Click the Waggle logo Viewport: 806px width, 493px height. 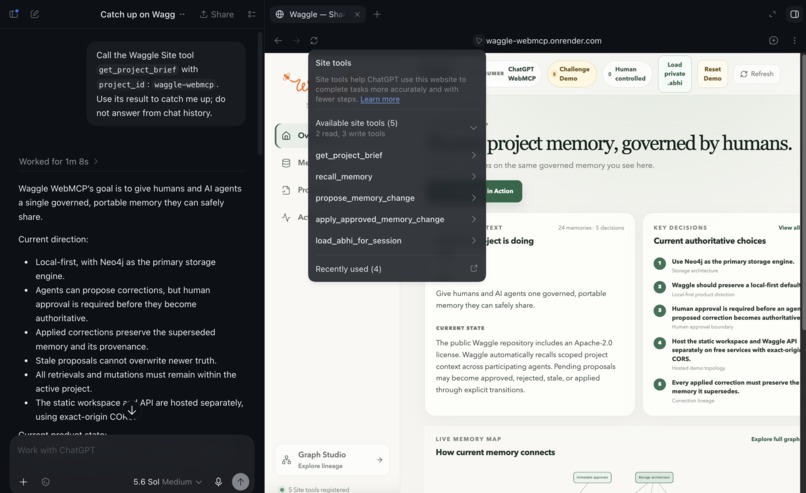coord(295,81)
